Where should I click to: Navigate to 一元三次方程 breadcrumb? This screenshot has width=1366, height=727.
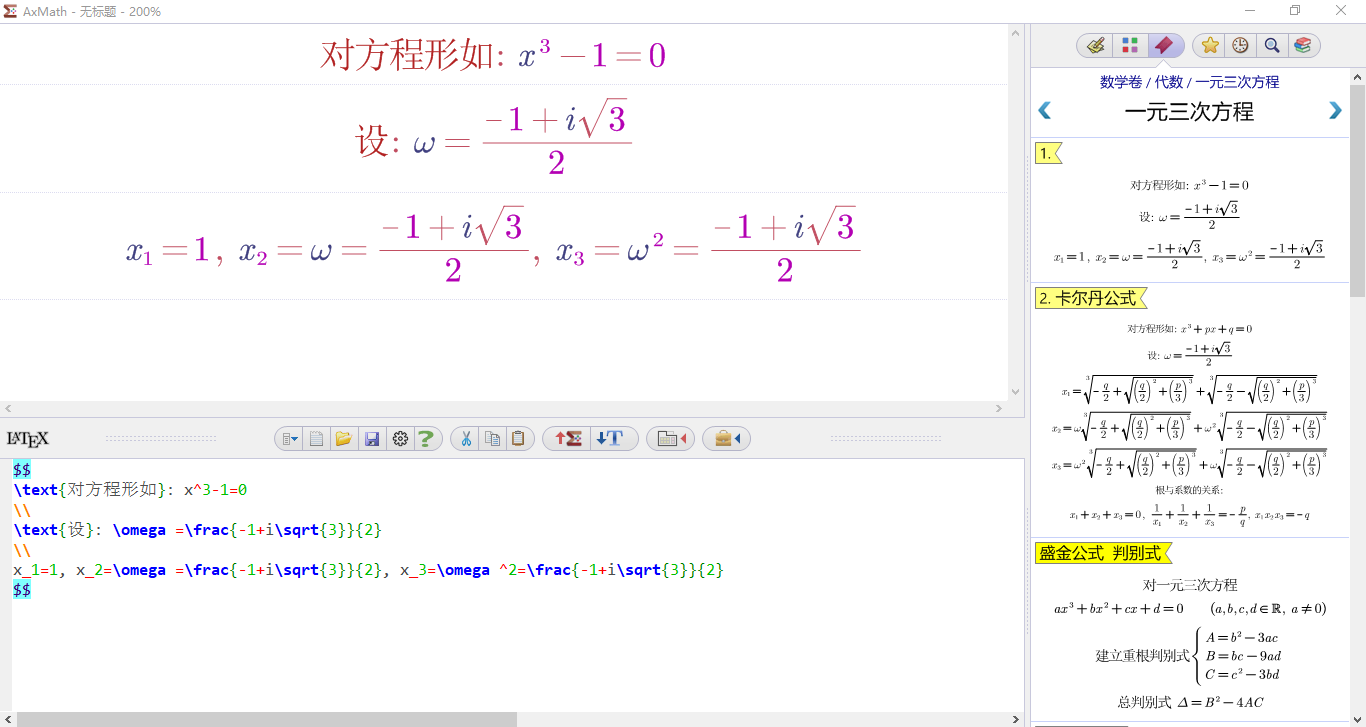tap(1238, 82)
